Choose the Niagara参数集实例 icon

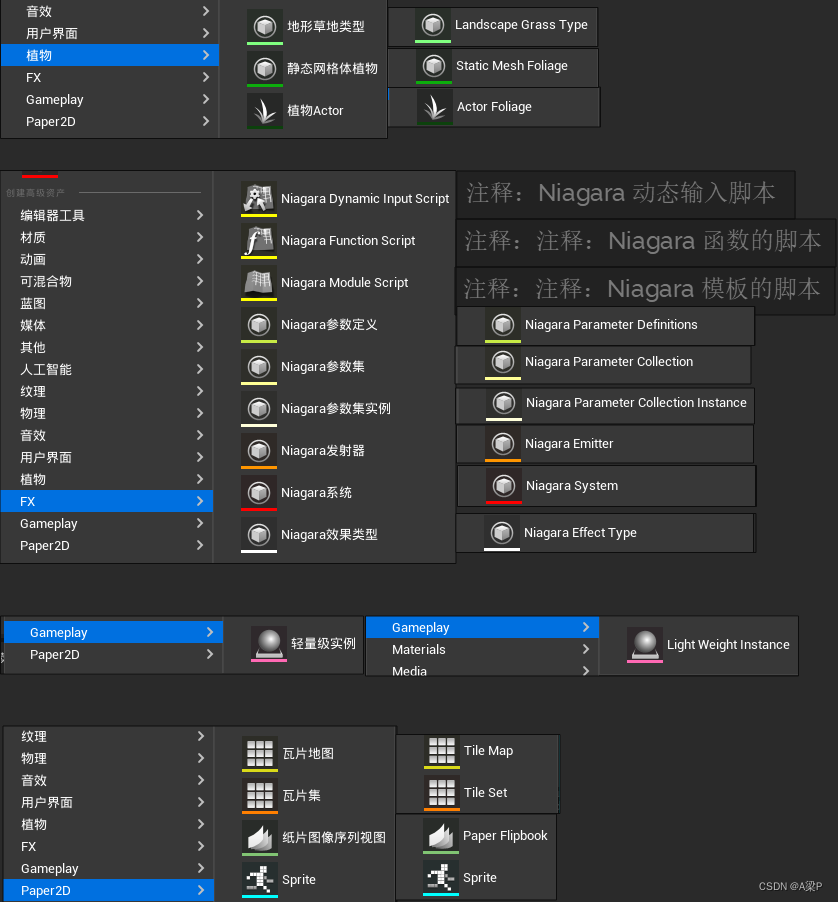coord(259,408)
